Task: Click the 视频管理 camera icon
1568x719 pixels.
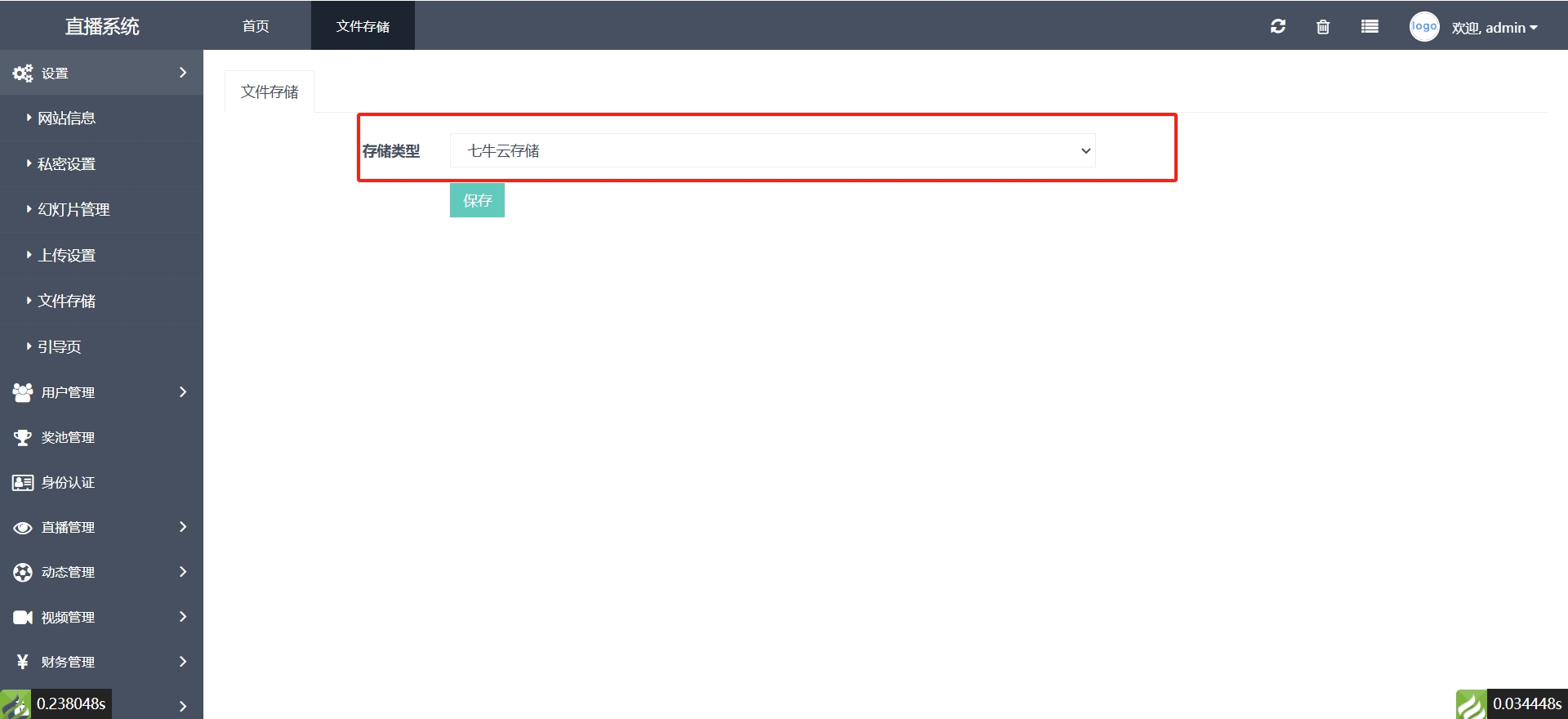Action: 23,617
